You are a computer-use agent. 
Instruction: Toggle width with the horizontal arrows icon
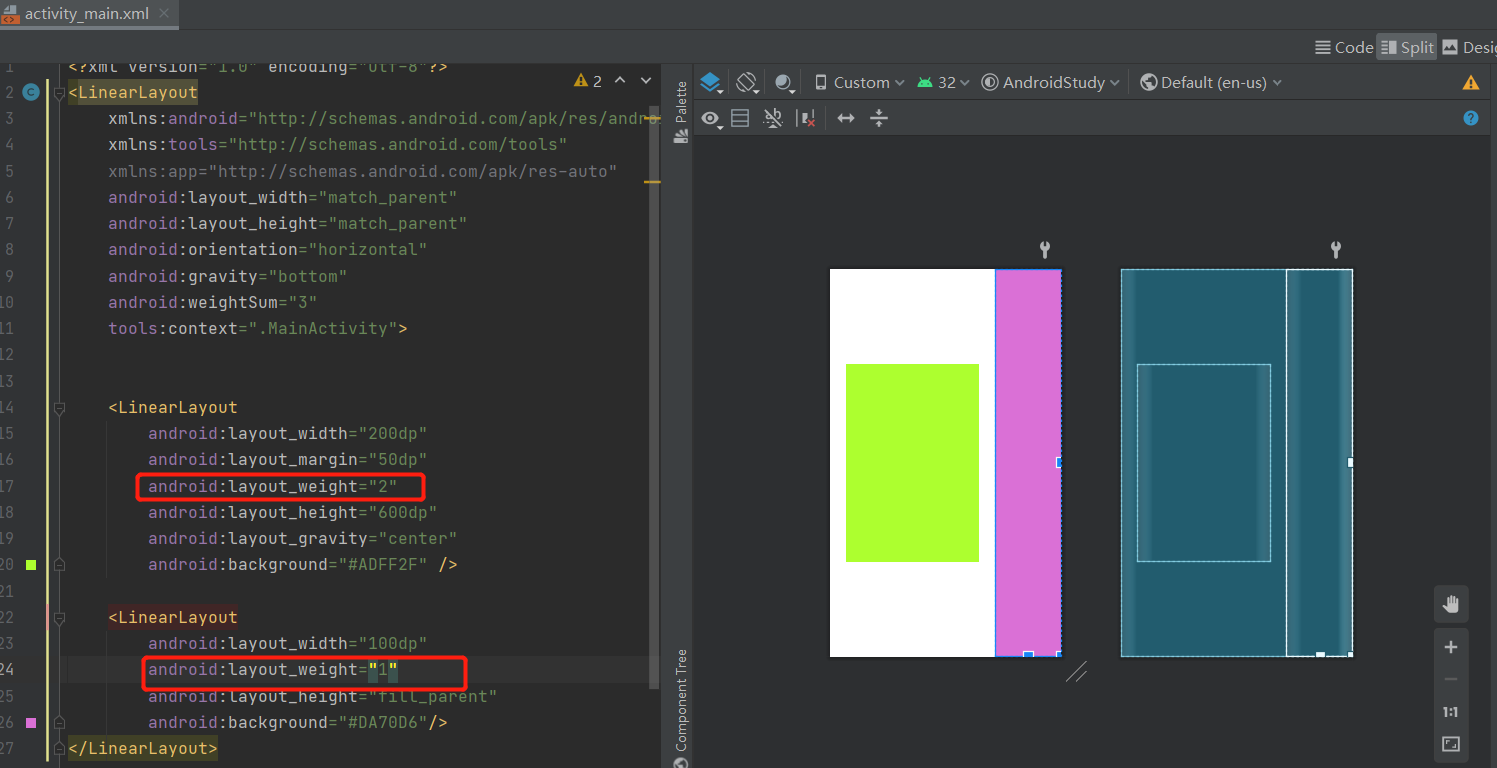pyautogui.click(x=846, y=118)
